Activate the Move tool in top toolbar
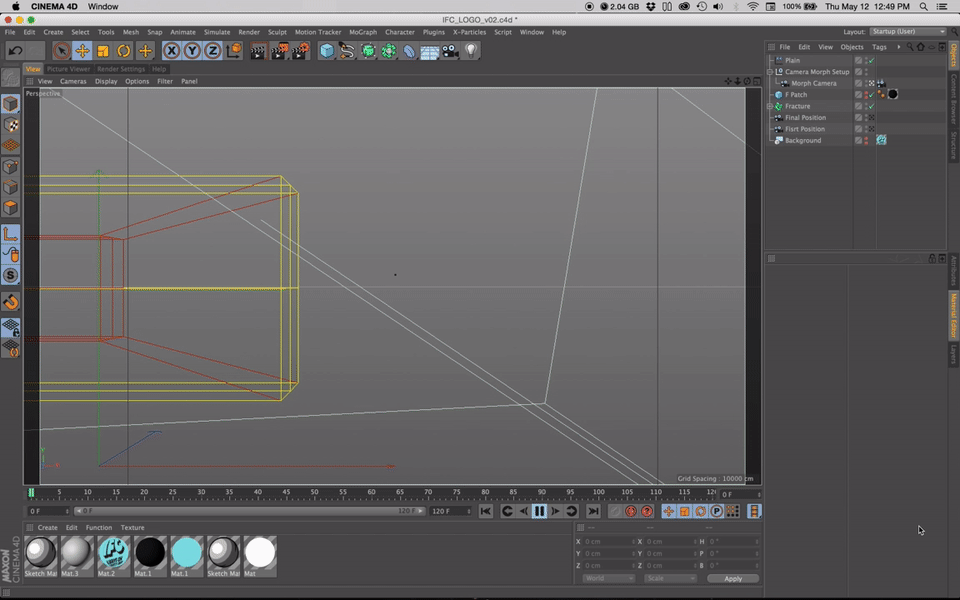Screen dimensions: 960x600 click(x=82, y=51)
